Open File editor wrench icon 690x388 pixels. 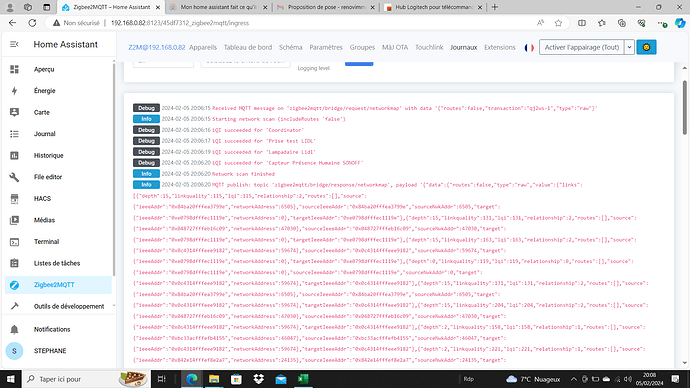click(x=15, y=177)
